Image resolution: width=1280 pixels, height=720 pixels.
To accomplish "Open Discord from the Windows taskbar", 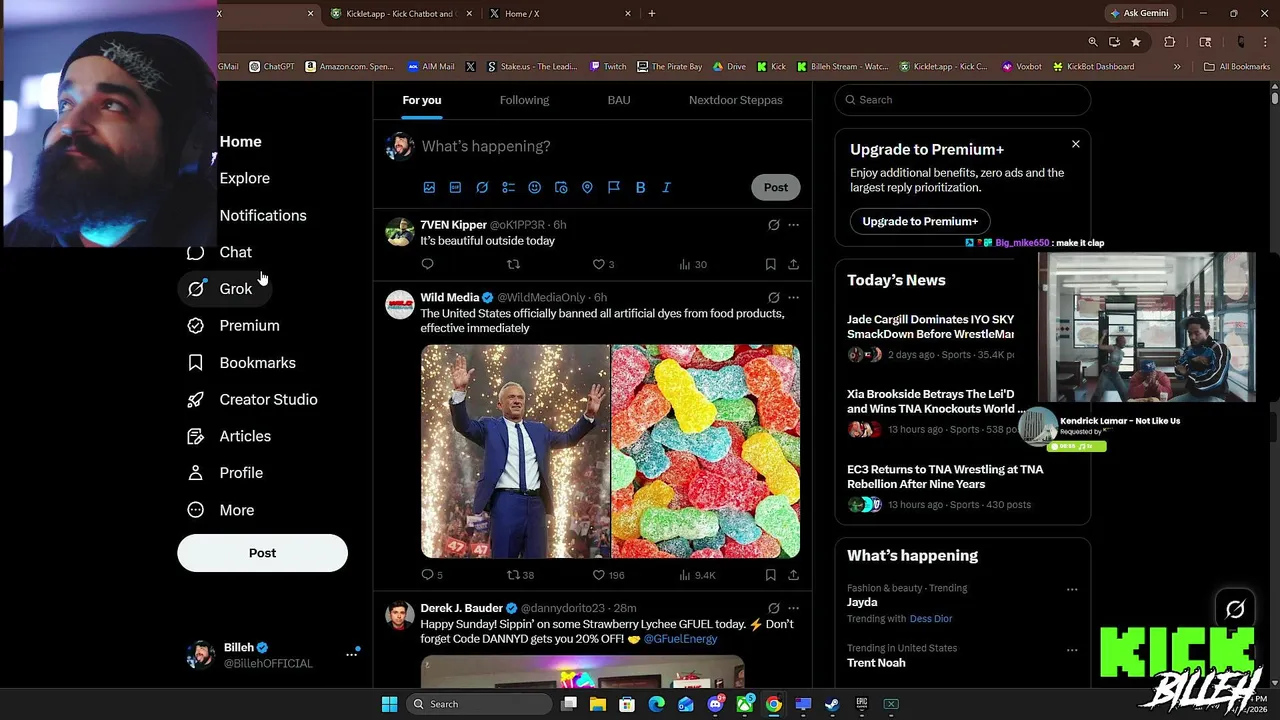I will pos(715,704).
